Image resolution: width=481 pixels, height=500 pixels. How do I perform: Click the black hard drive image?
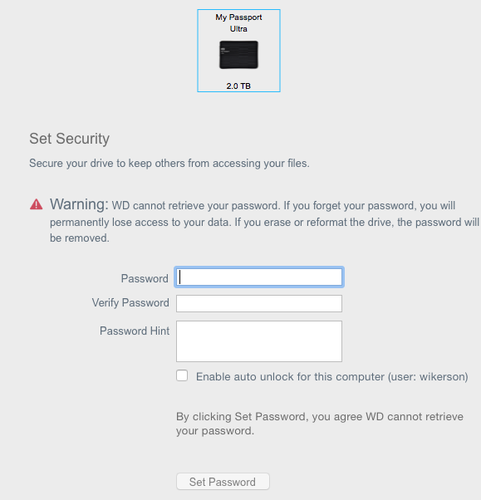pyautogui.click(x=239, y=55)
